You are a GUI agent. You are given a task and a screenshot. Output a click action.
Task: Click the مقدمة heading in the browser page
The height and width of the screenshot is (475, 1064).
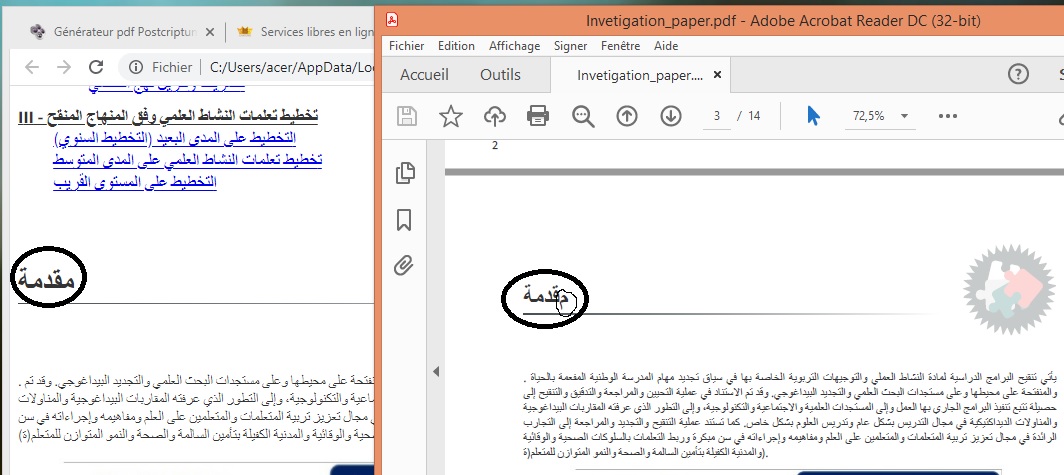point(46,278)
